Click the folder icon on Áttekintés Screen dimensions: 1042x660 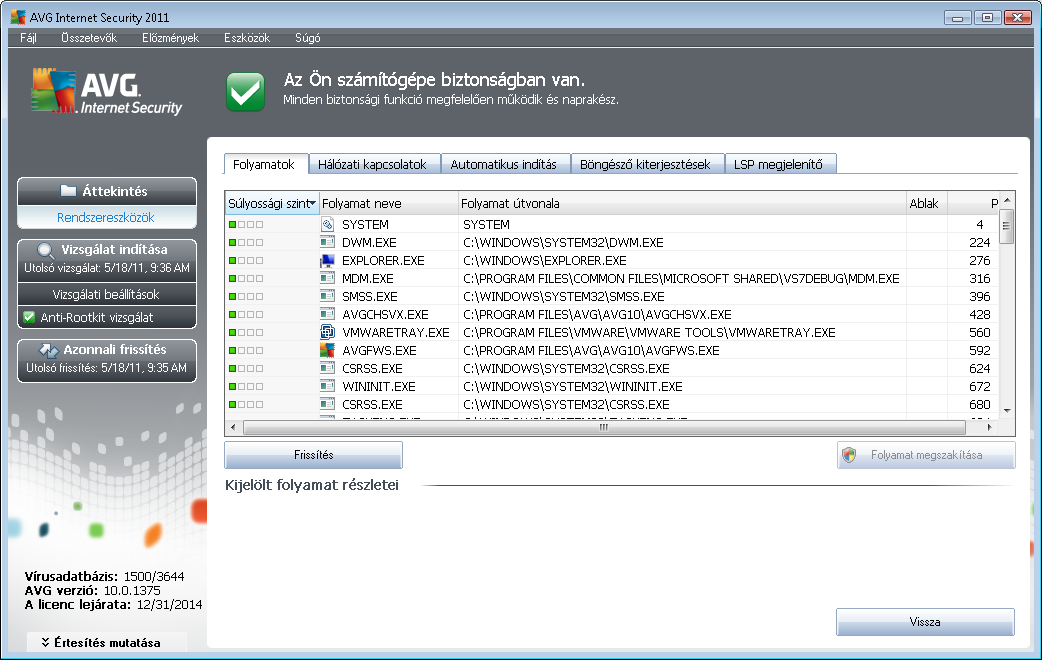tap(68, 191)
